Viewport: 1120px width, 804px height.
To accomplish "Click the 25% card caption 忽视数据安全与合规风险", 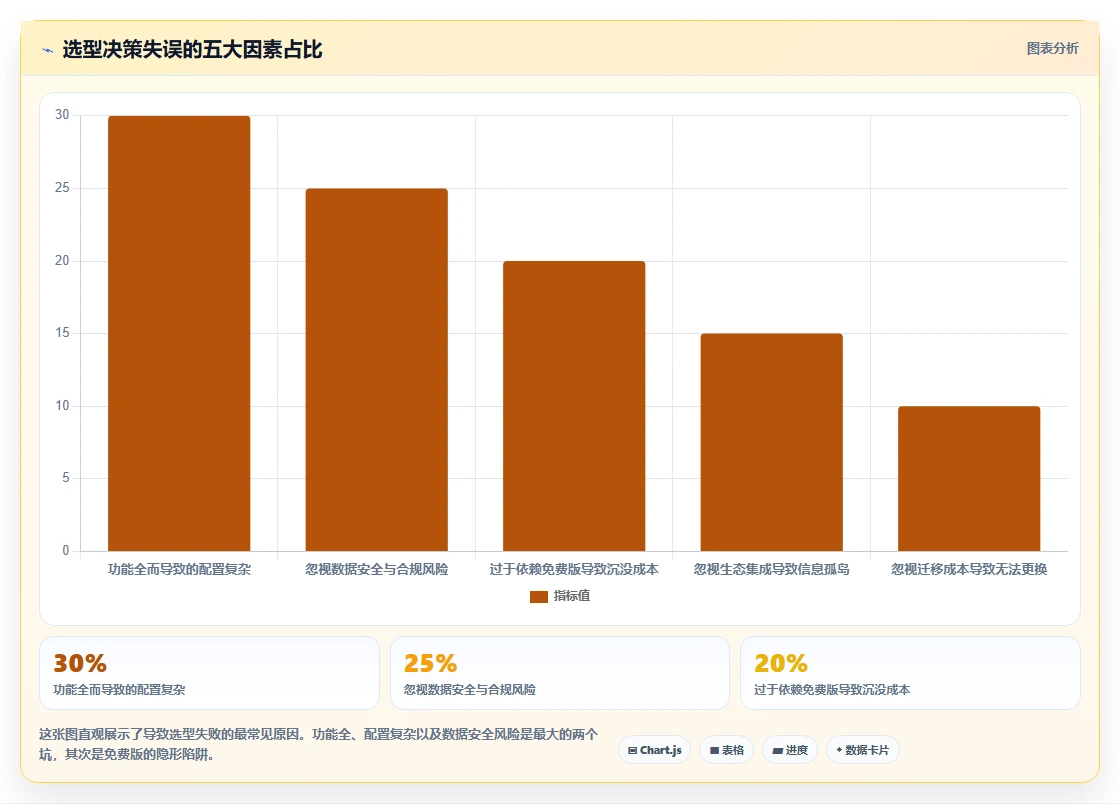I will (x=470, y=690).
